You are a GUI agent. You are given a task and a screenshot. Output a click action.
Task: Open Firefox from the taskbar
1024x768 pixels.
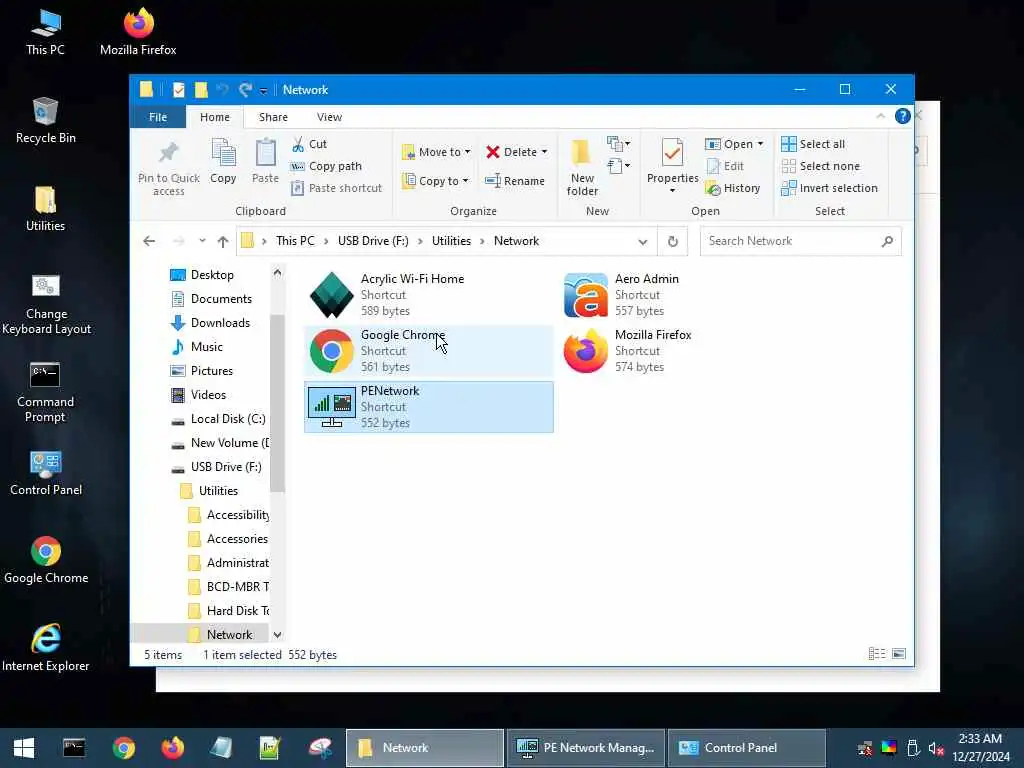pyautogui.click(x=173, y=748)
